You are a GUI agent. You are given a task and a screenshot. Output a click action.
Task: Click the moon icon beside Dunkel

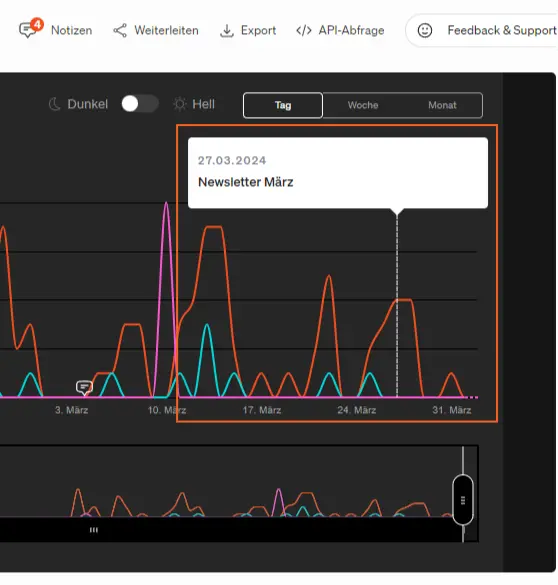[55, 104]
